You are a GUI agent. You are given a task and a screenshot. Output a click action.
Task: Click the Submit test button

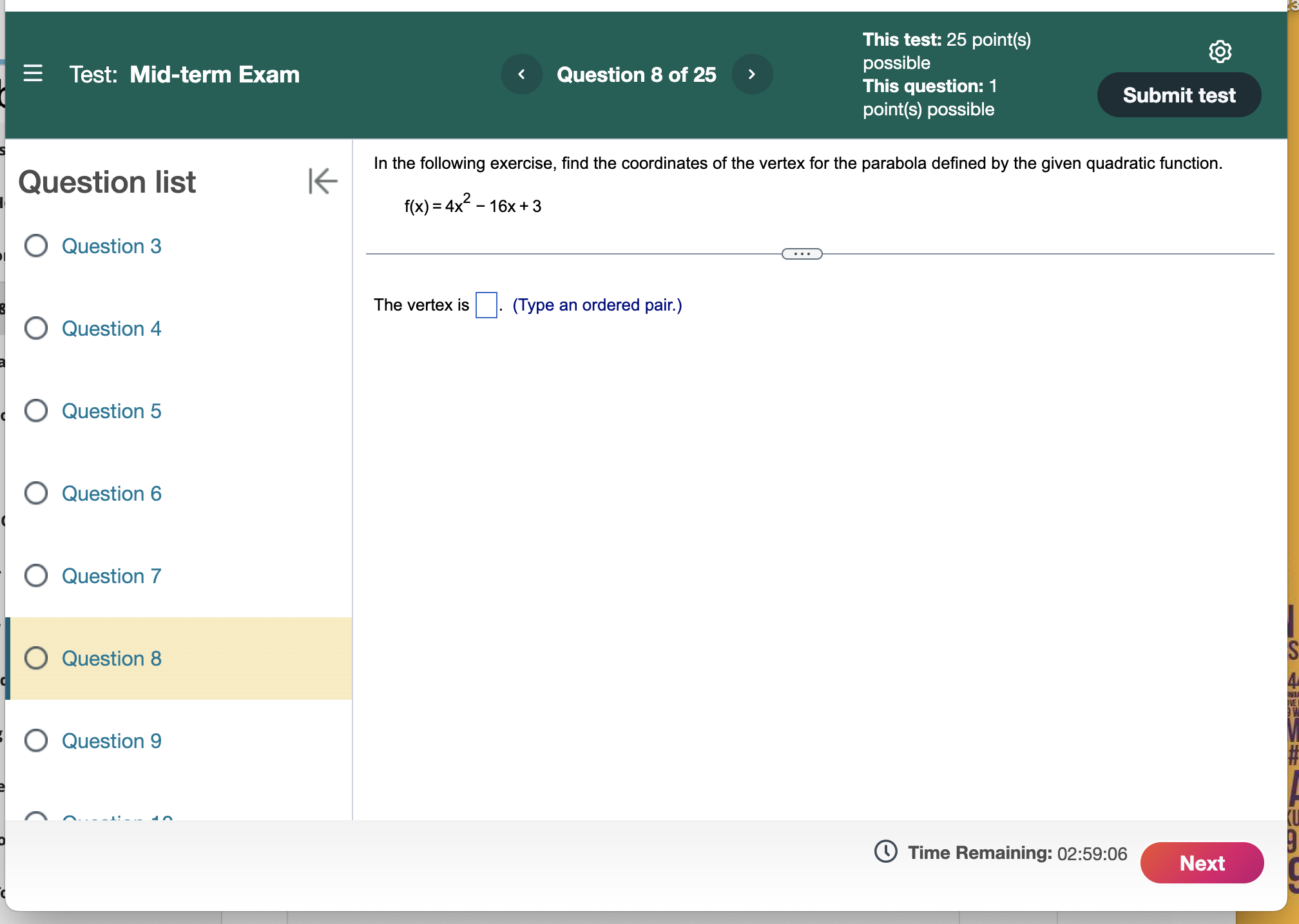[x=1179, y=95]
